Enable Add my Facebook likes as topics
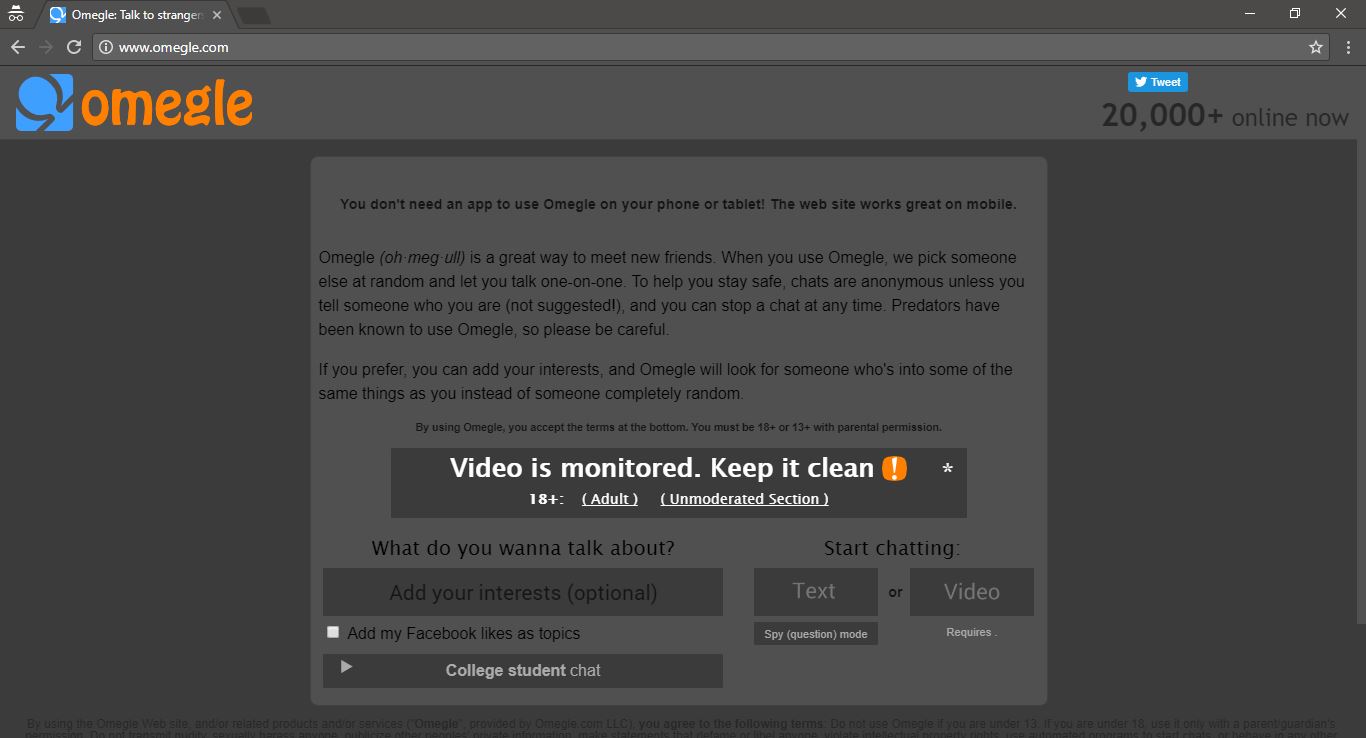This screenshot has width=1366, height=738. [332, 632]
